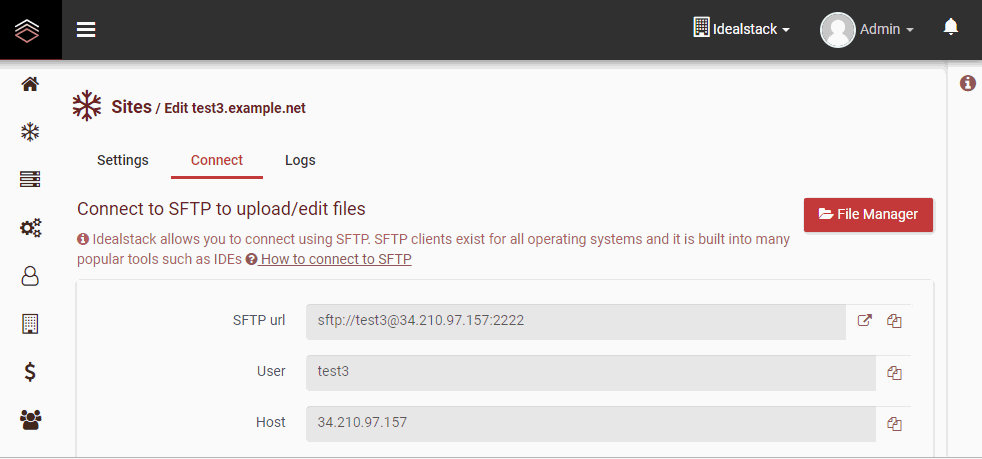Switch to the Settings tab
This screenshot has height=459, width=982.
(x=123, y=160)
